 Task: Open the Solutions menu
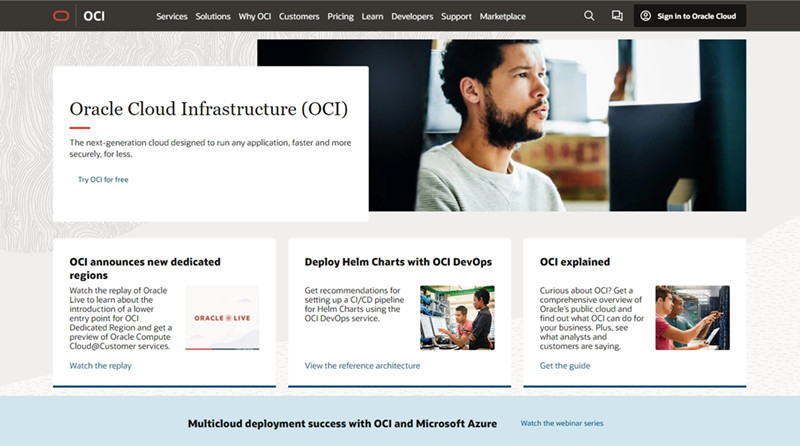point(213,16)
